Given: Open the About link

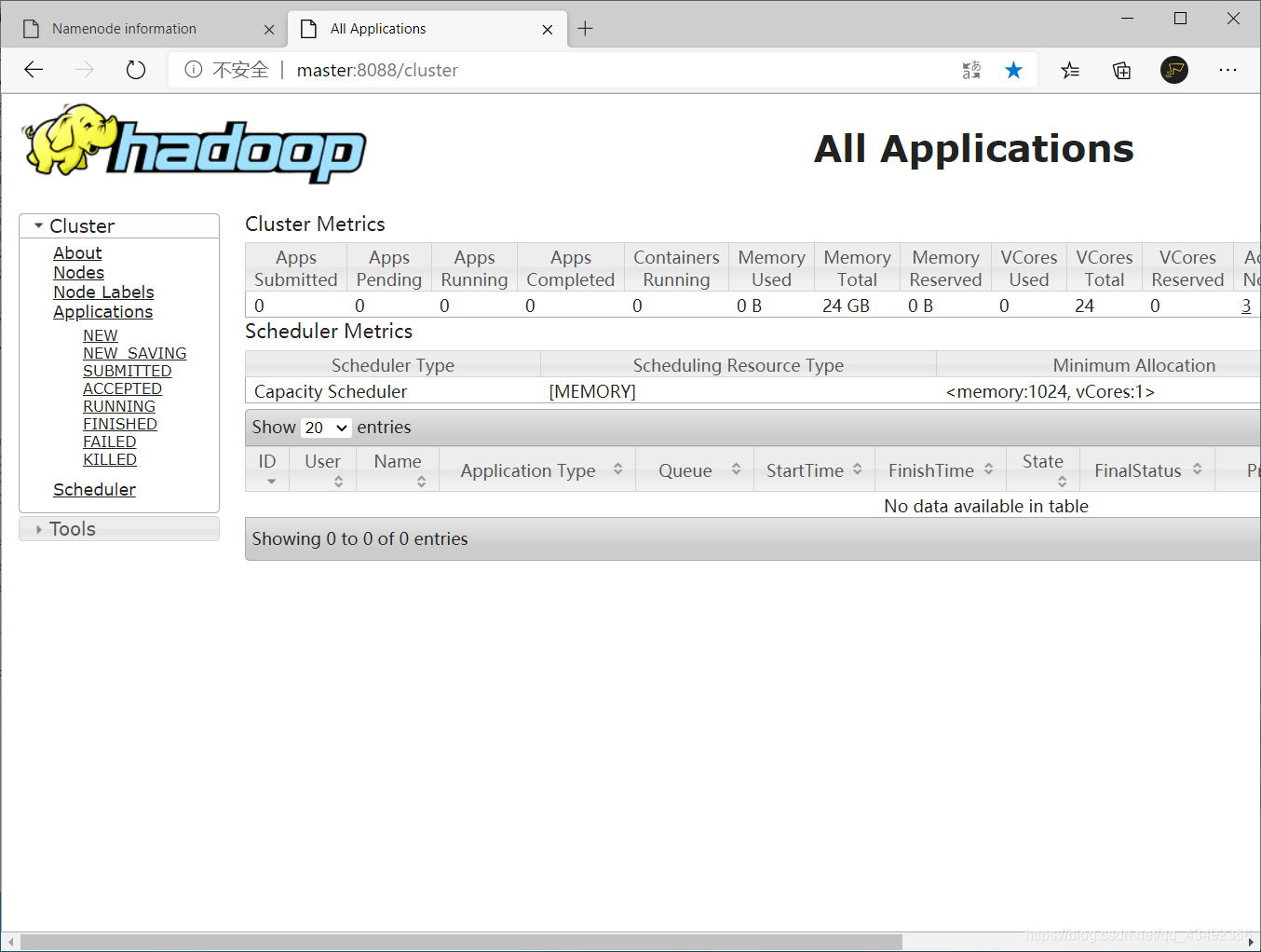Looking at the screenshot, I should [x=77, y=253].
